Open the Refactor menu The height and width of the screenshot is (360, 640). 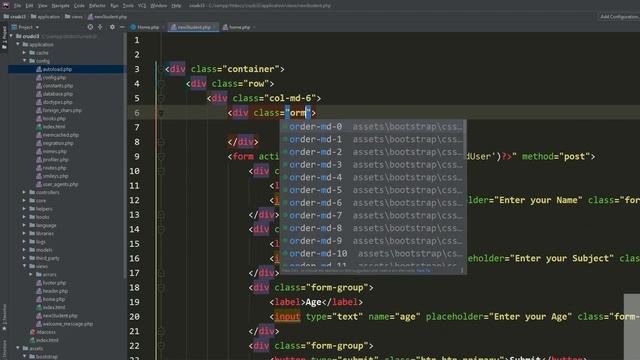click(97, 6)
